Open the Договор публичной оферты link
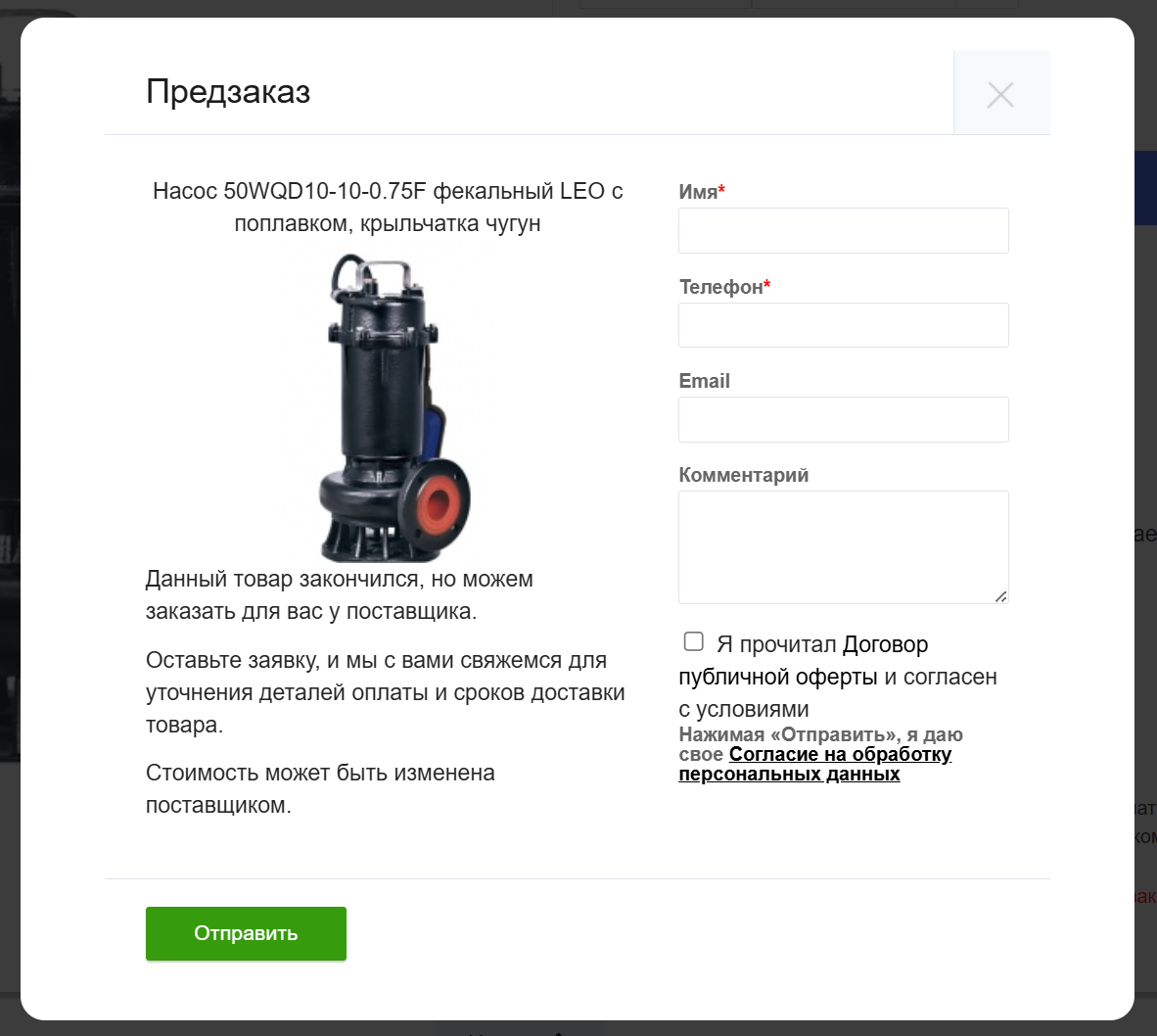The height and width of the screenshot is (1036, 1157). (838, 660)
